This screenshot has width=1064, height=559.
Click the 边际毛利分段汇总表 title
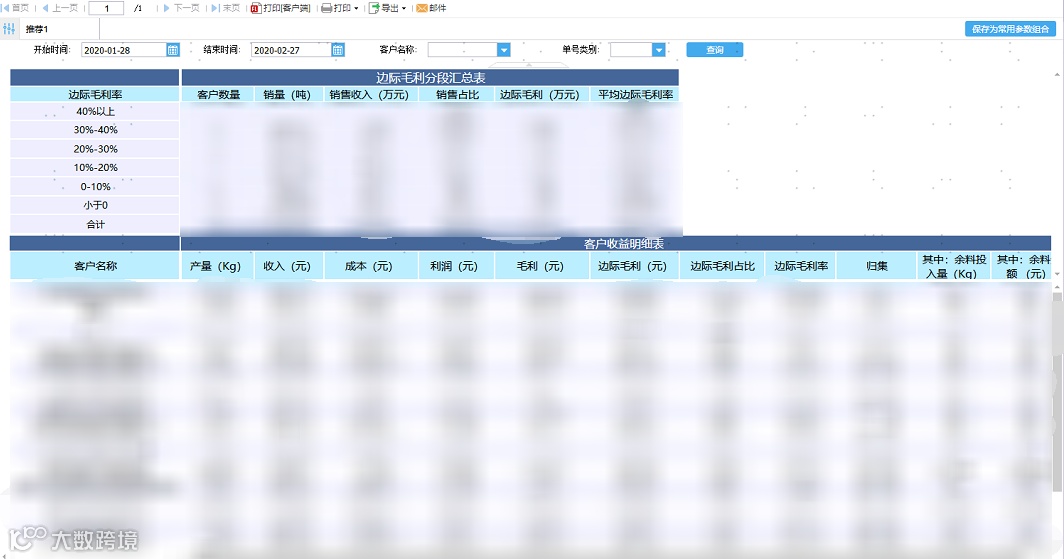[x=430, y=77]
